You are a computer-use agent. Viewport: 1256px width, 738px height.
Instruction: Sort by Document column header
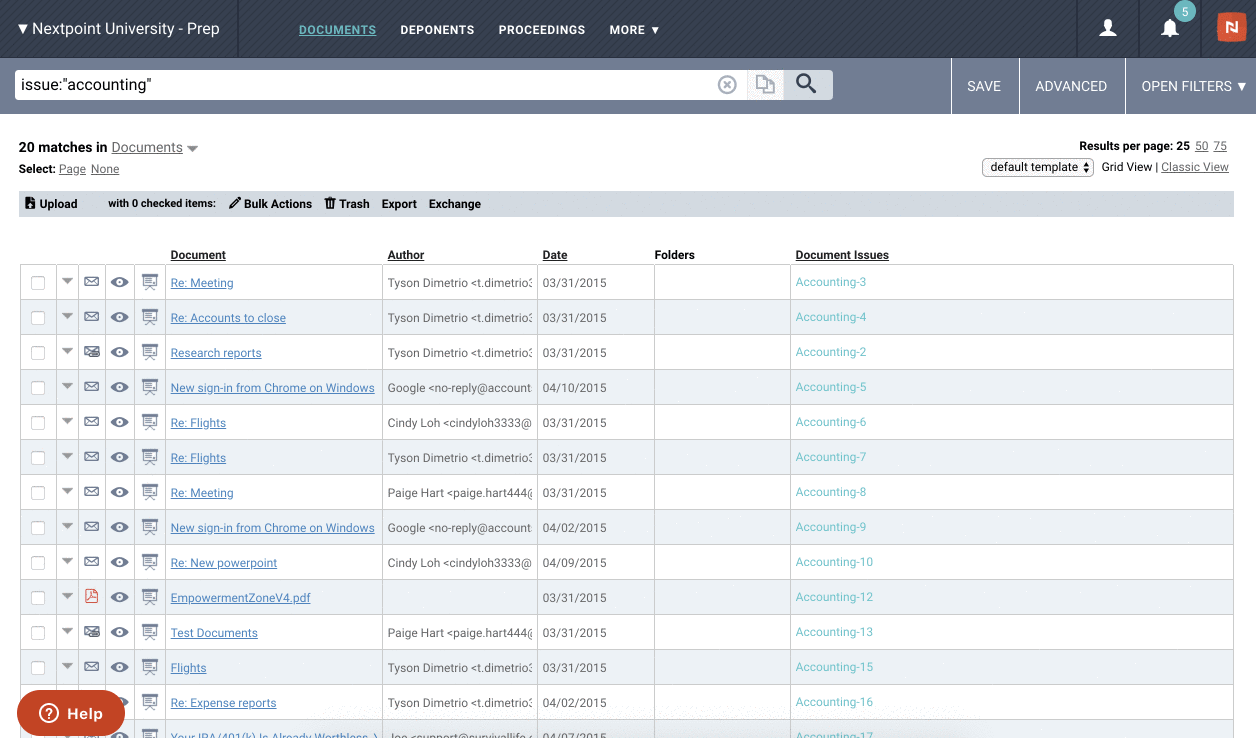click(x=198, y=255)
